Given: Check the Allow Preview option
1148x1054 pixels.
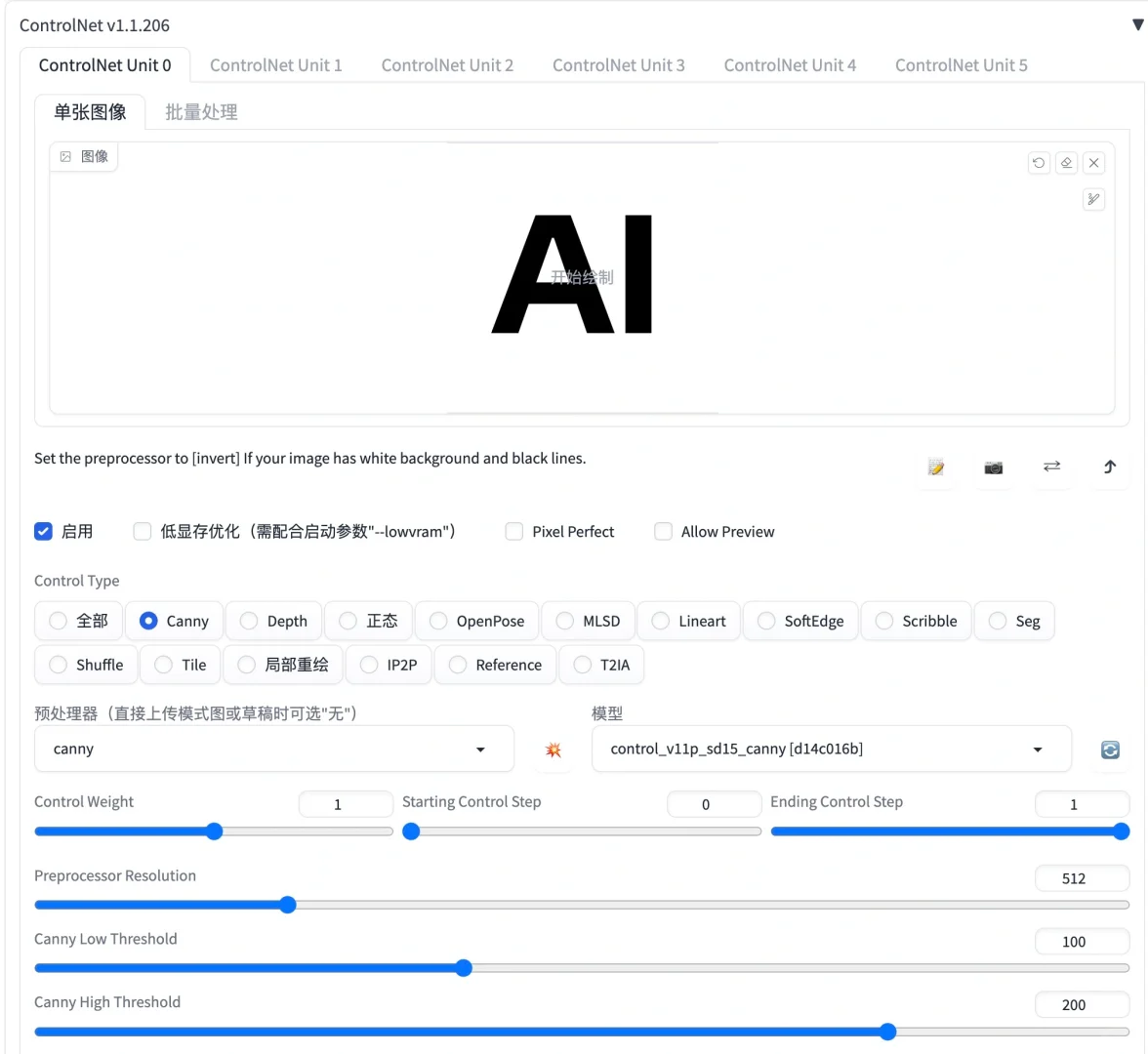Looking at the screenshot, I should click(663, 531).
